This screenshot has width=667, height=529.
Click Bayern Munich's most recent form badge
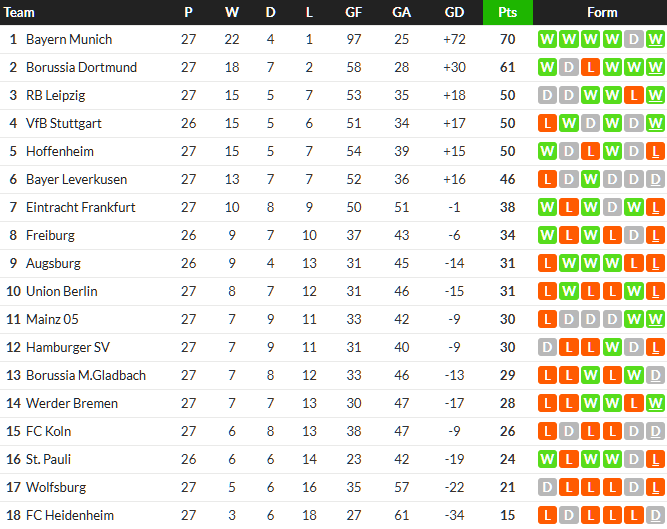point(655,40)
